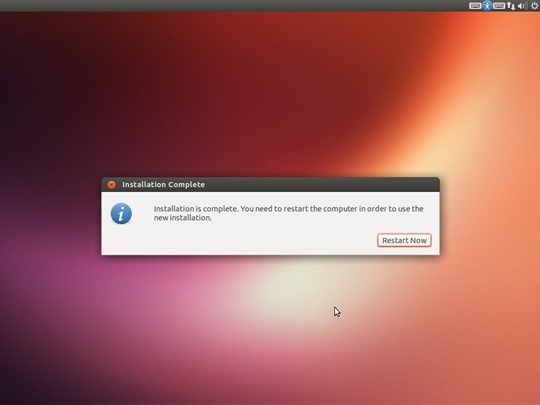The image size is (540, 405).
Task: Open the system gear session menu
Action: click(x=534, y=6)
